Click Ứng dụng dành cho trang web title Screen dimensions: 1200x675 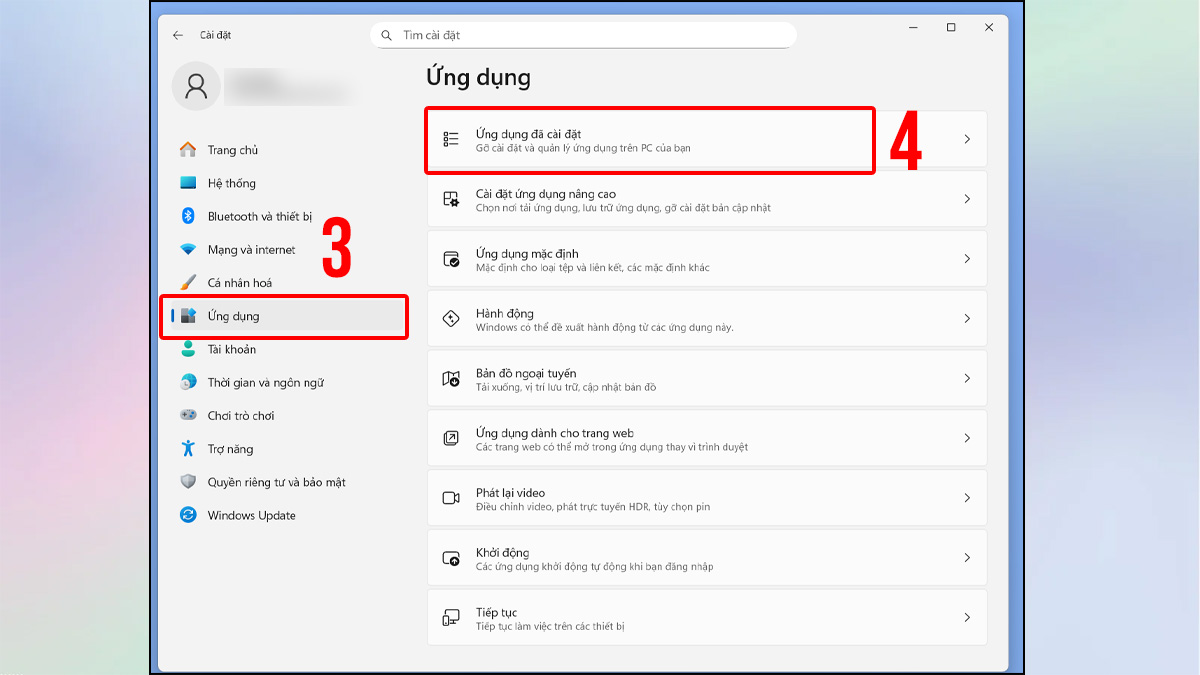555,433
